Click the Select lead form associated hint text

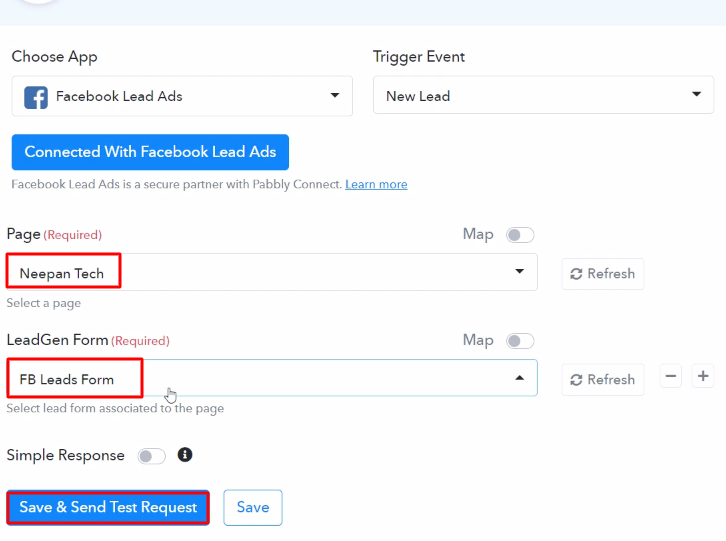tap(115, 409)
